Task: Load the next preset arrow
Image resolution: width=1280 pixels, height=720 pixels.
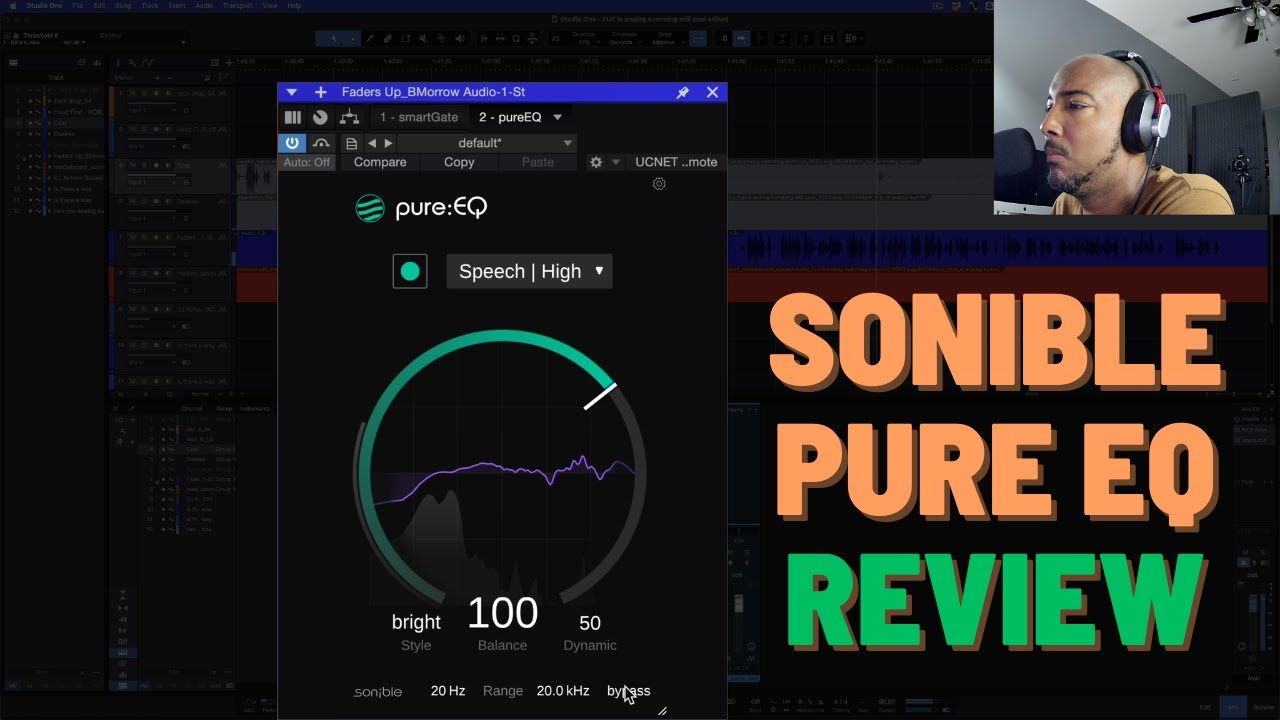Action: click(x=388, y=143)
